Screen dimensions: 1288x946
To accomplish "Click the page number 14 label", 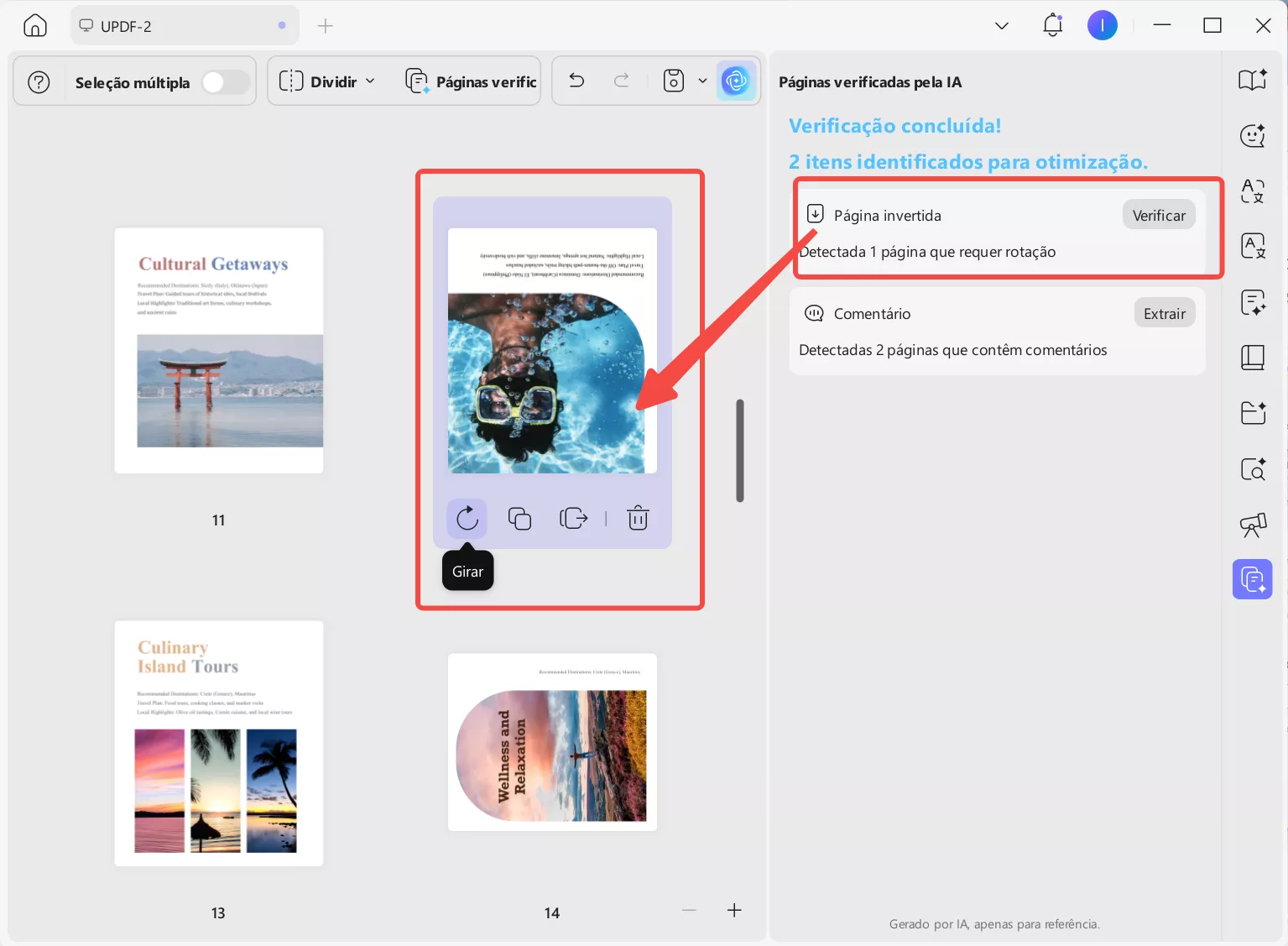I will click(x=552, y=913).
